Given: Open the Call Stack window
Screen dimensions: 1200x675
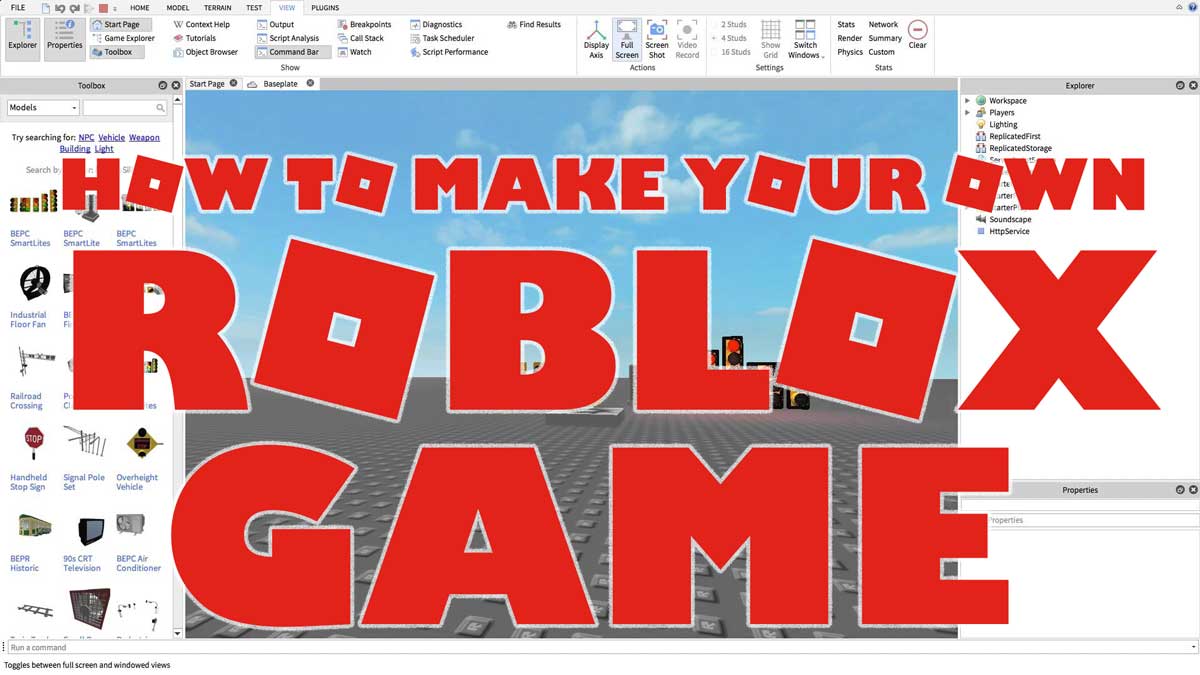Looking at the screenshot, I should pyautogui.click(x=359, y=38).
